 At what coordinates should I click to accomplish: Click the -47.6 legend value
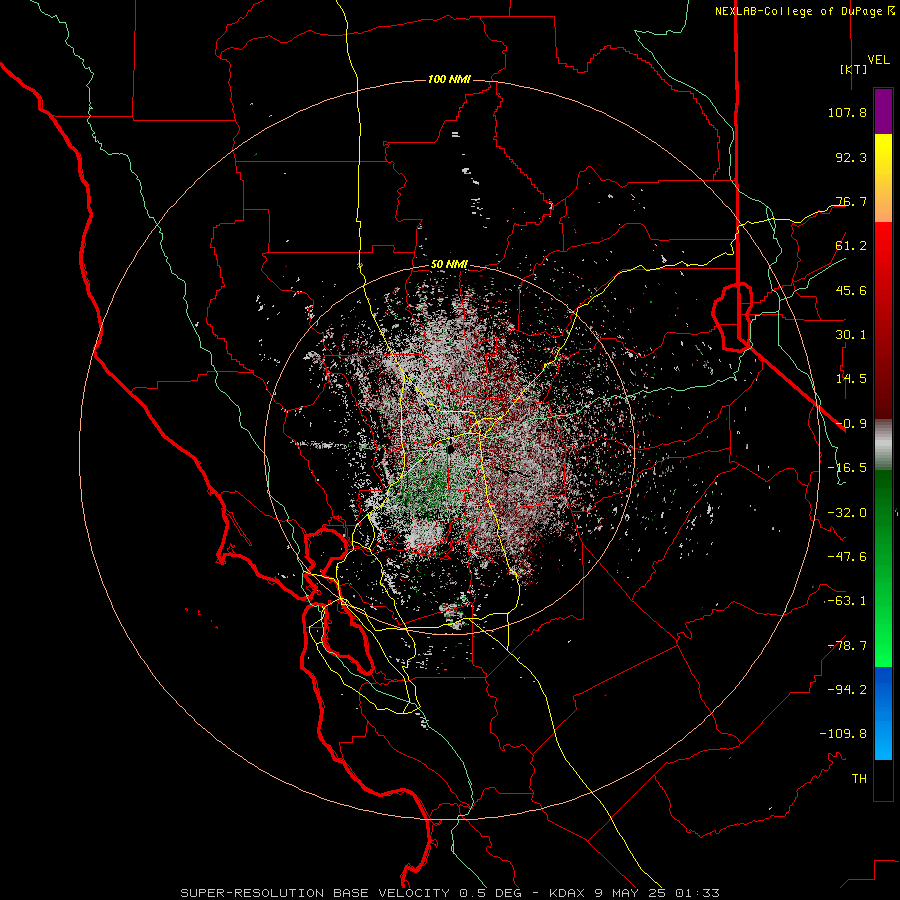(x=847, y=557)
